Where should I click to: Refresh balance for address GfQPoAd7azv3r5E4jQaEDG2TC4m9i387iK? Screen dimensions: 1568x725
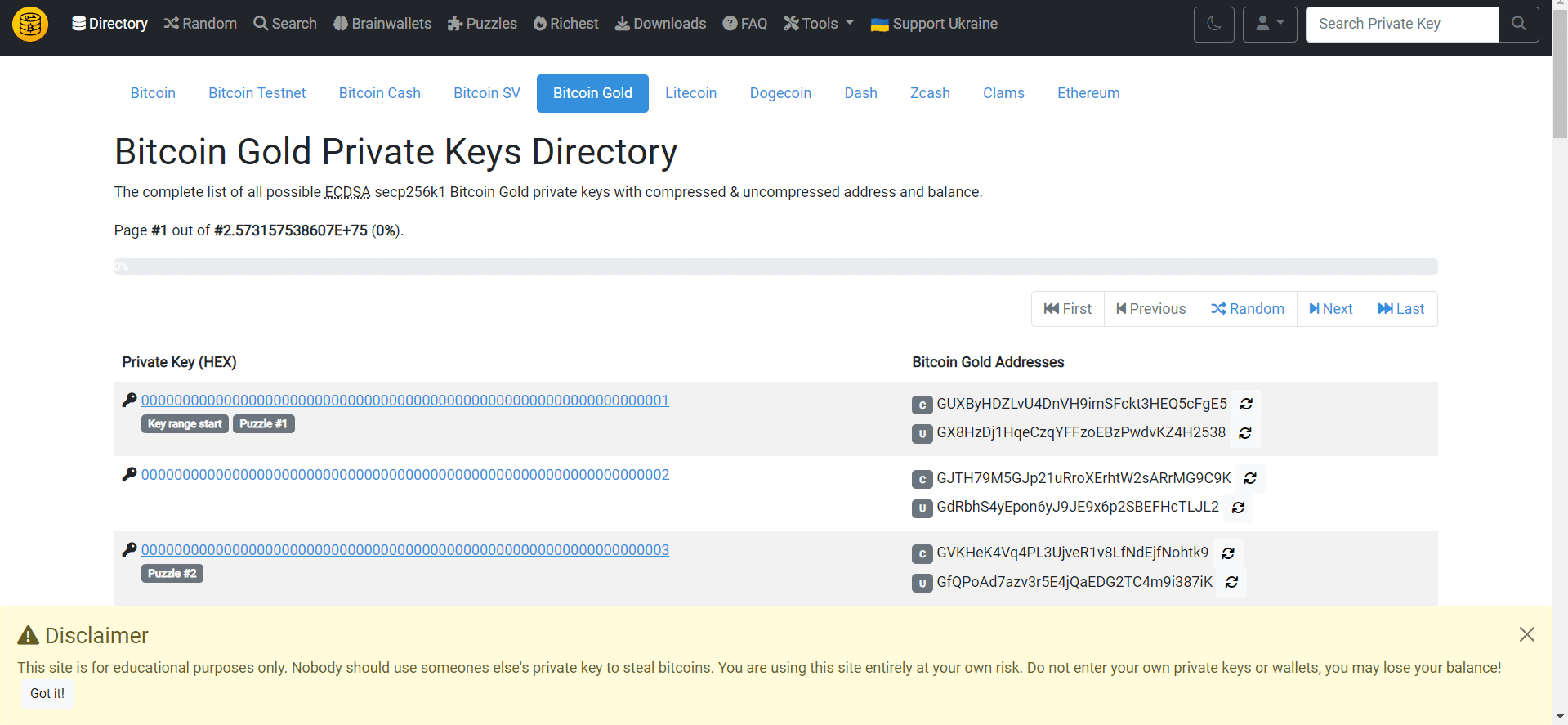point(1231,582)
